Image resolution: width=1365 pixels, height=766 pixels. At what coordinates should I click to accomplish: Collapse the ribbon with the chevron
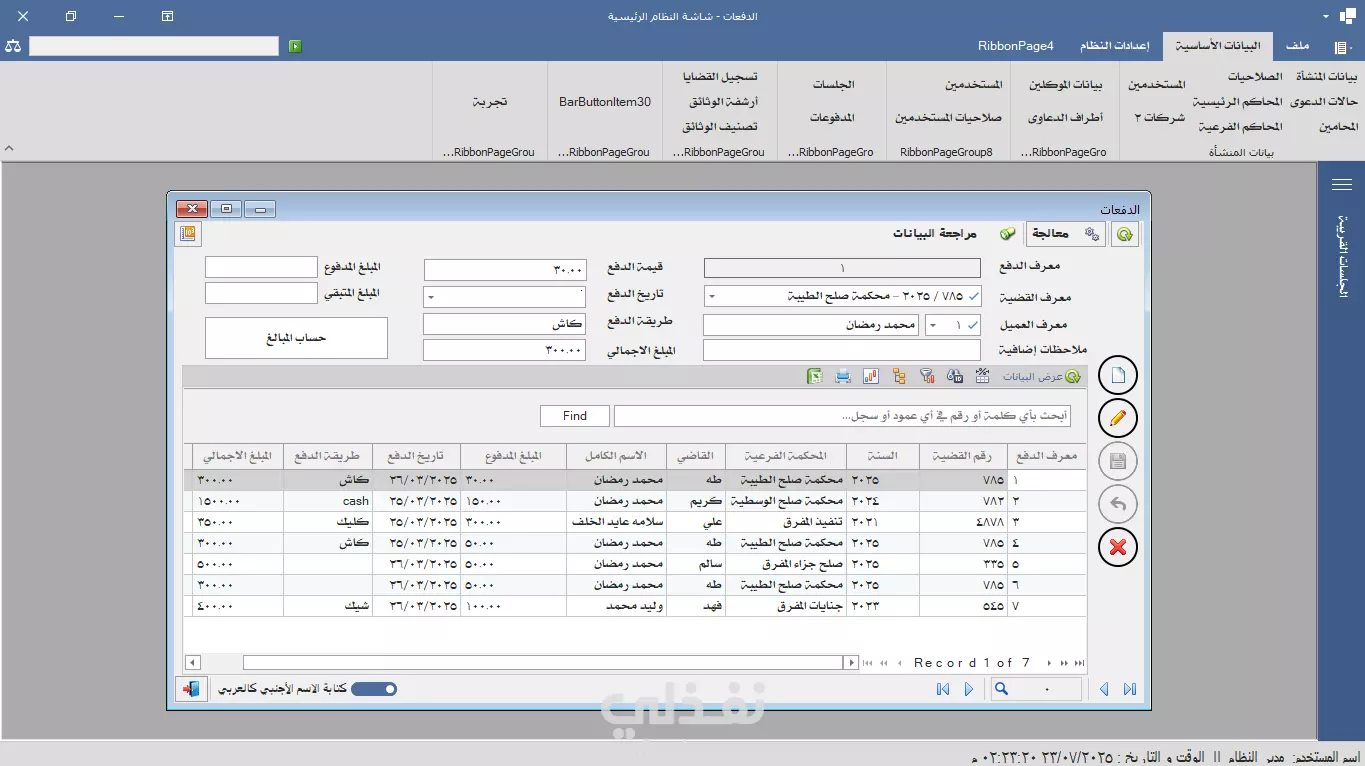(x=9, y=148)
